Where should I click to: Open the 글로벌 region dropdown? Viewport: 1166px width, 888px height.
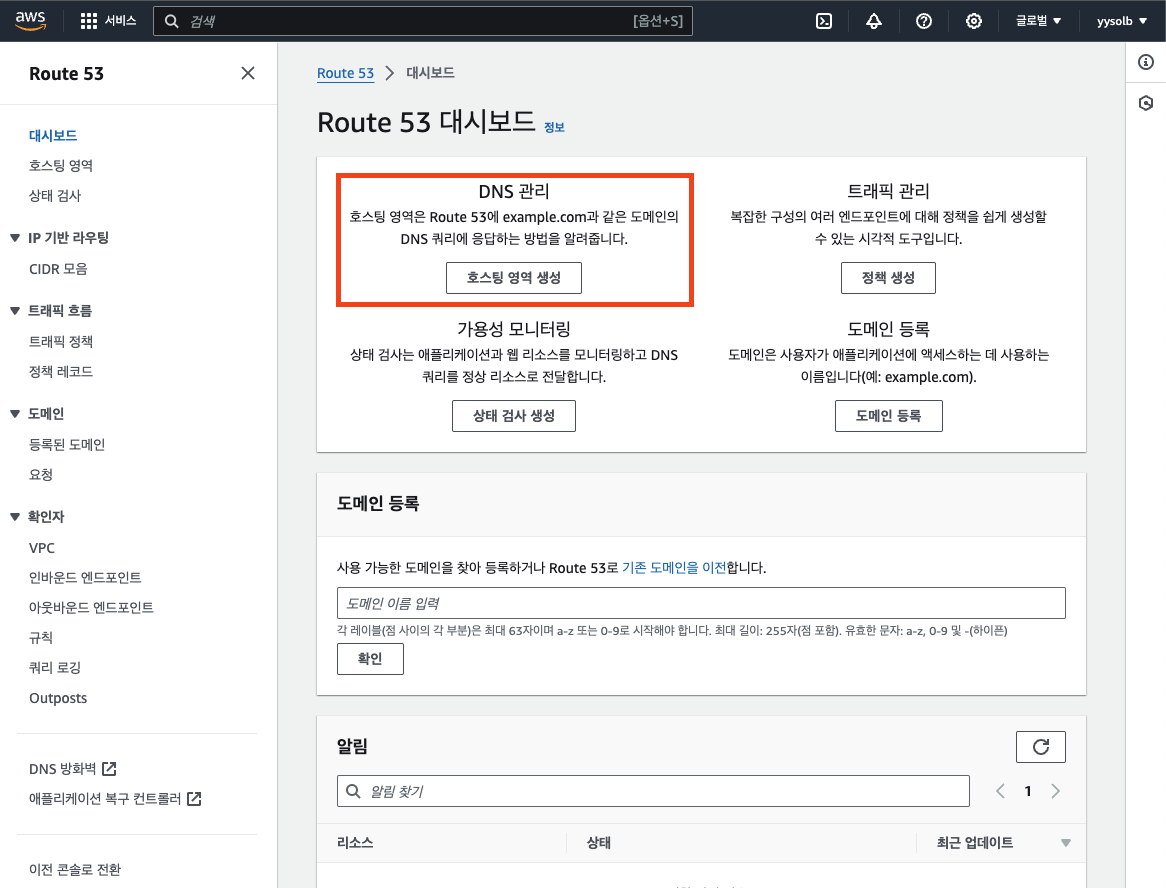coord(1038,21)
